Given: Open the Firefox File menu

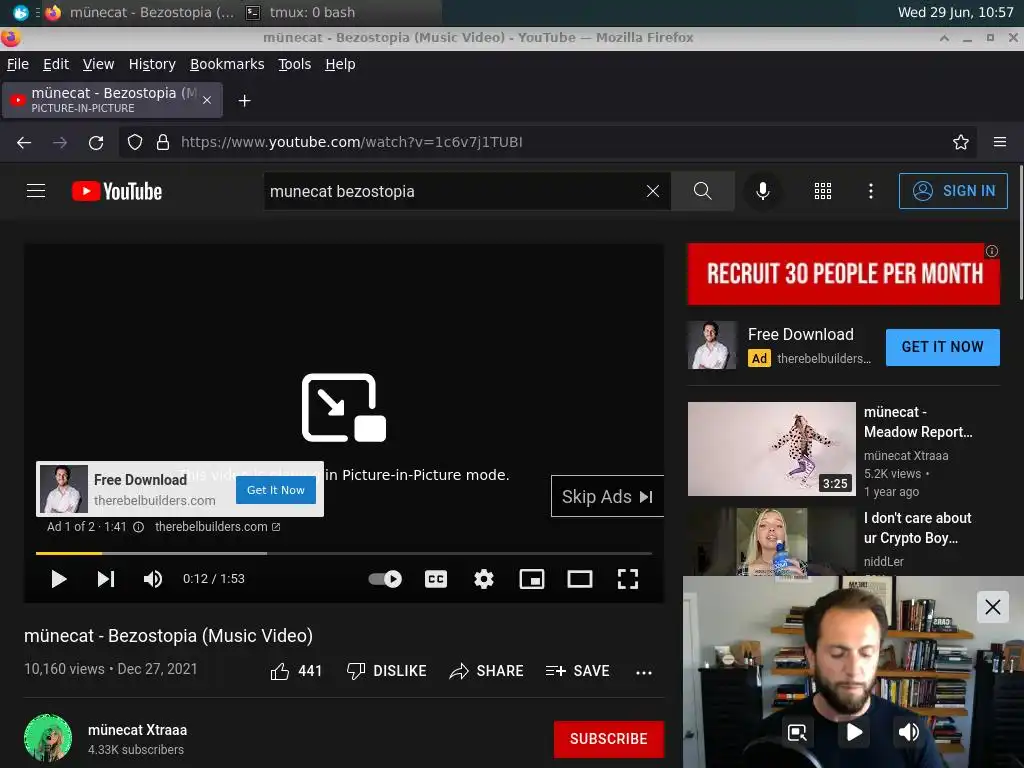Looking at the screenshot, I should 18,64.
